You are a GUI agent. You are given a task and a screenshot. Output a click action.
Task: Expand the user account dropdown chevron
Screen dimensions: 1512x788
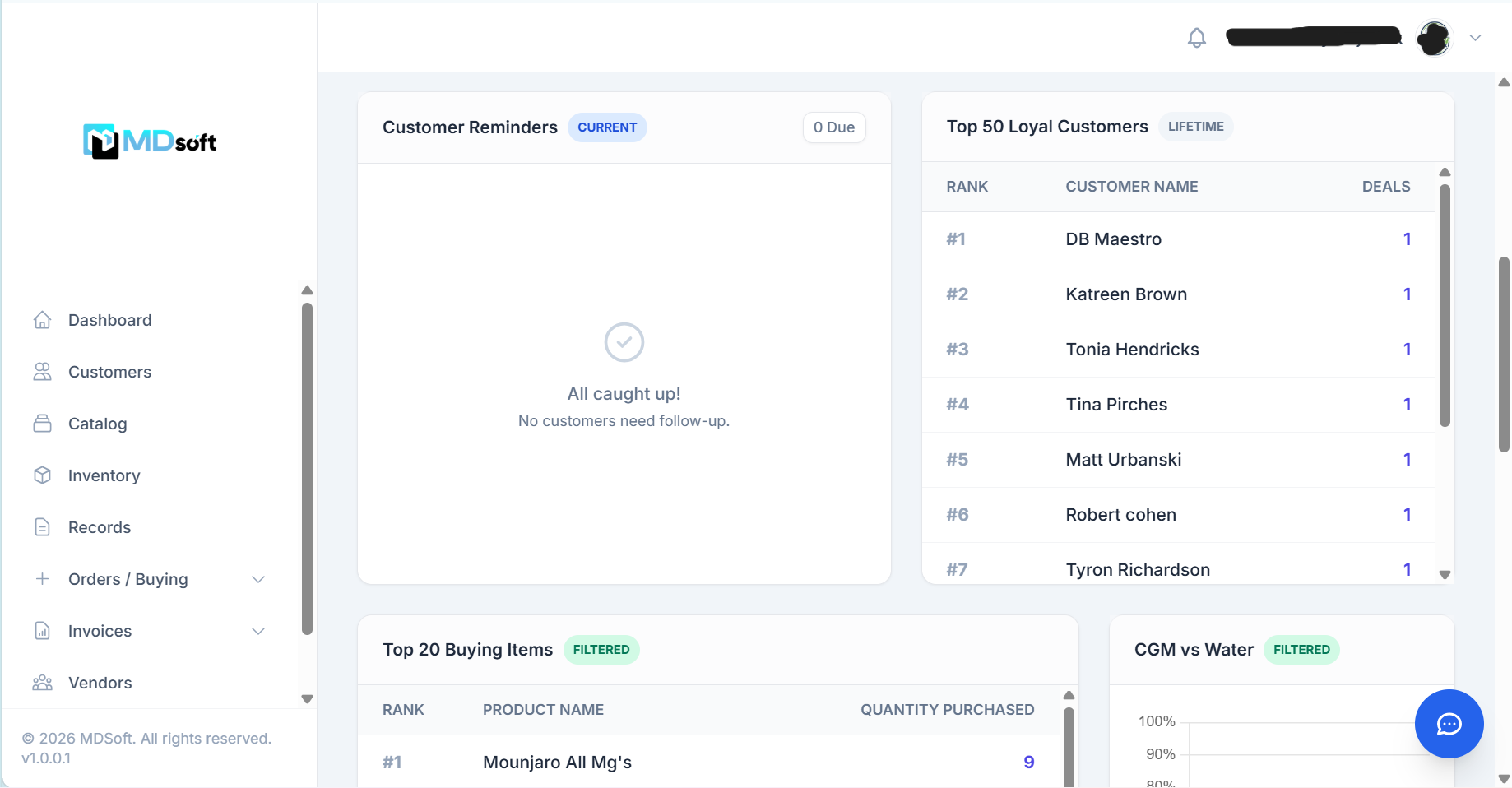coord(1475,38)
